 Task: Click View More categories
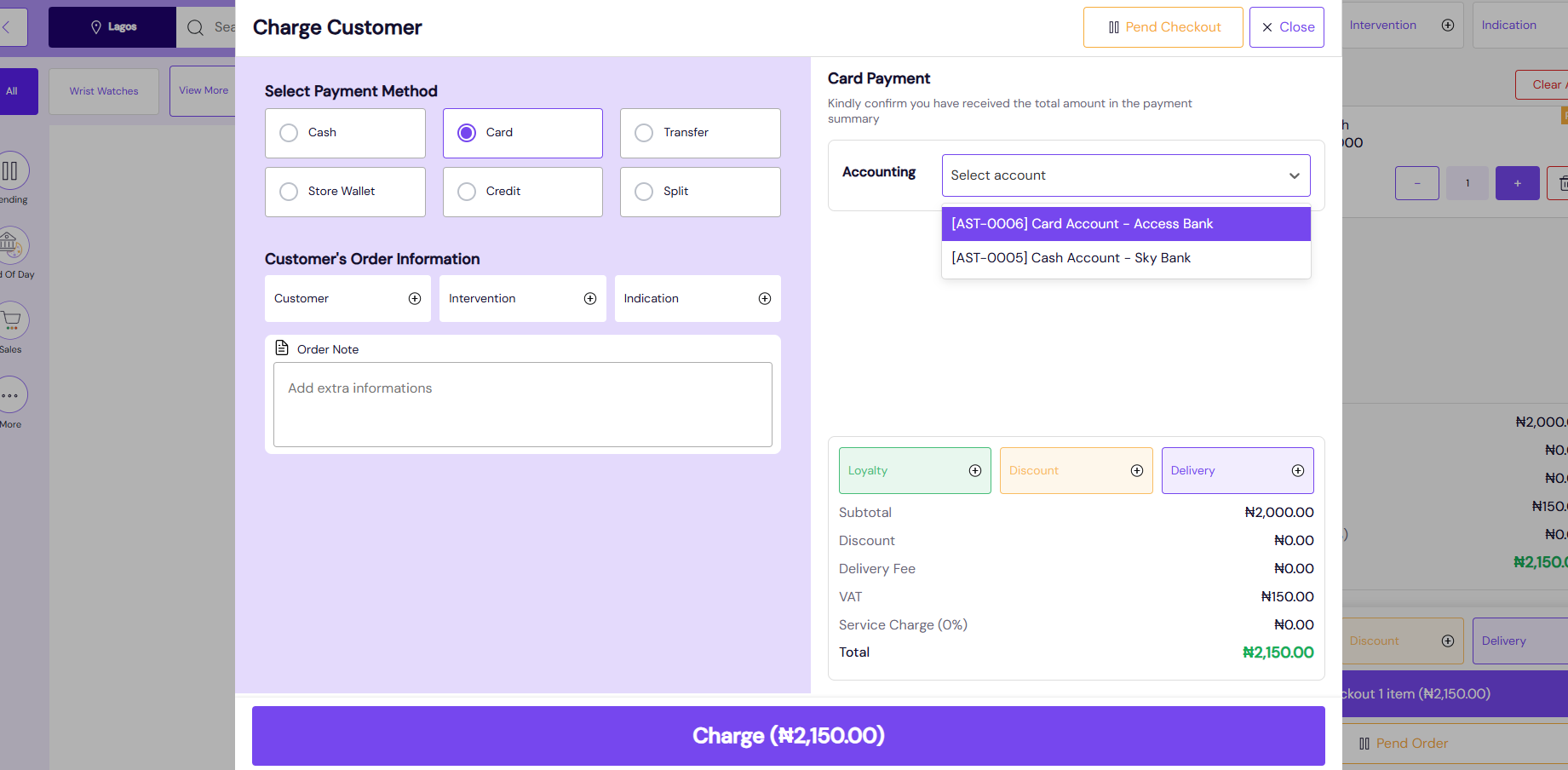click(x=203, y=91)
